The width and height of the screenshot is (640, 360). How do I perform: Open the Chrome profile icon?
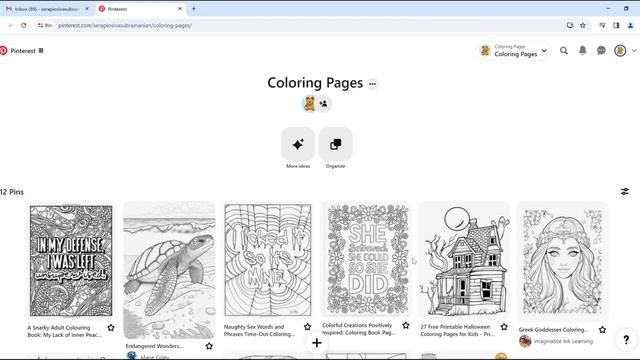pos(630,25)
